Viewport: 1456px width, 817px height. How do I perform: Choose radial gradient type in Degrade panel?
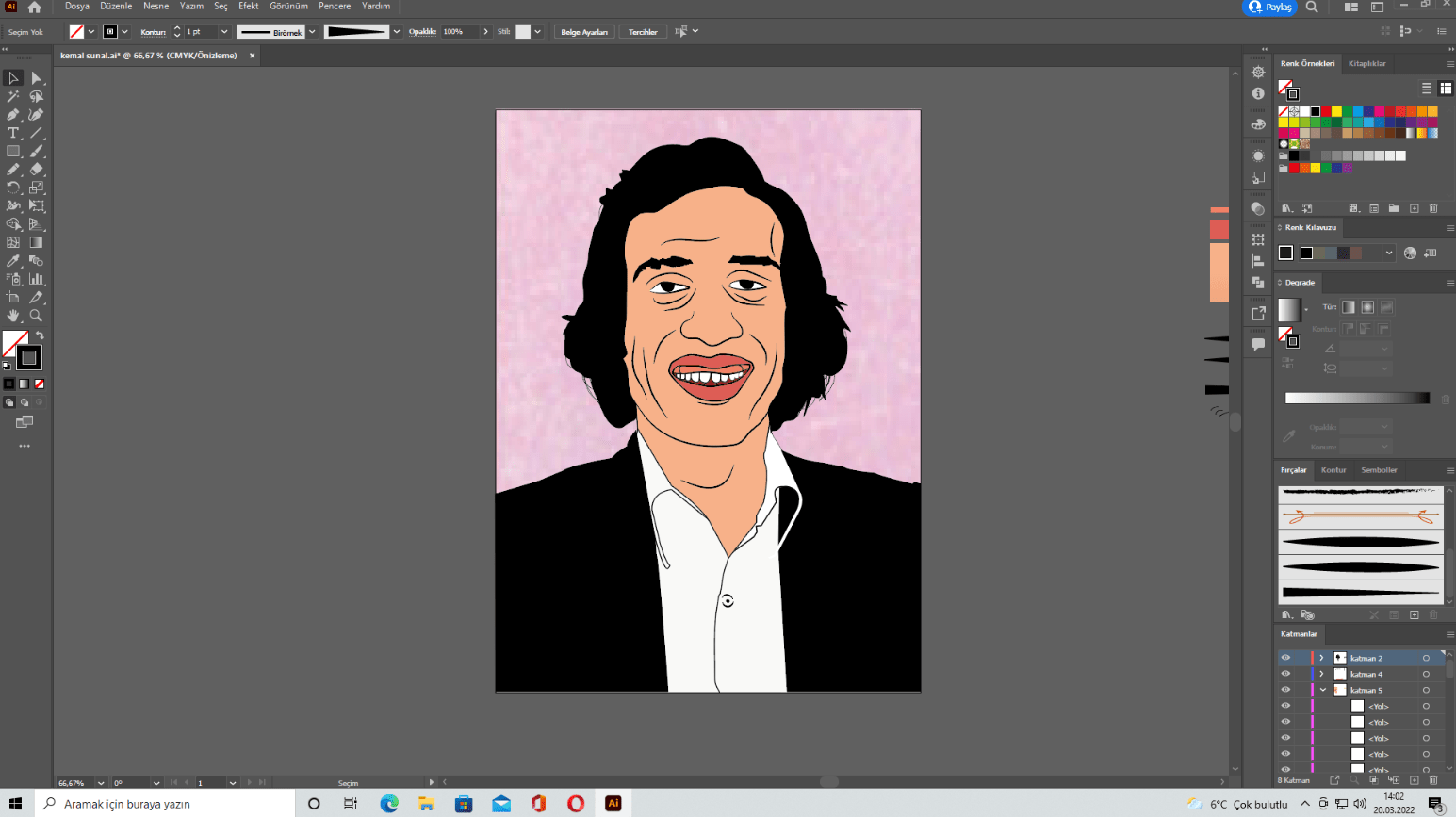pos(1367,307)
